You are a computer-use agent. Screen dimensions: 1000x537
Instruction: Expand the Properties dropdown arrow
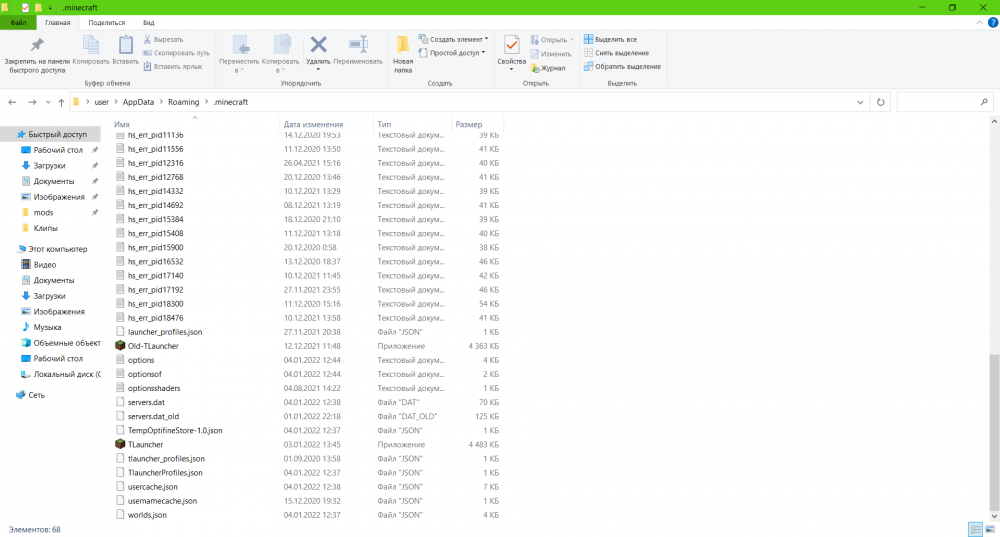coord(511,69)
